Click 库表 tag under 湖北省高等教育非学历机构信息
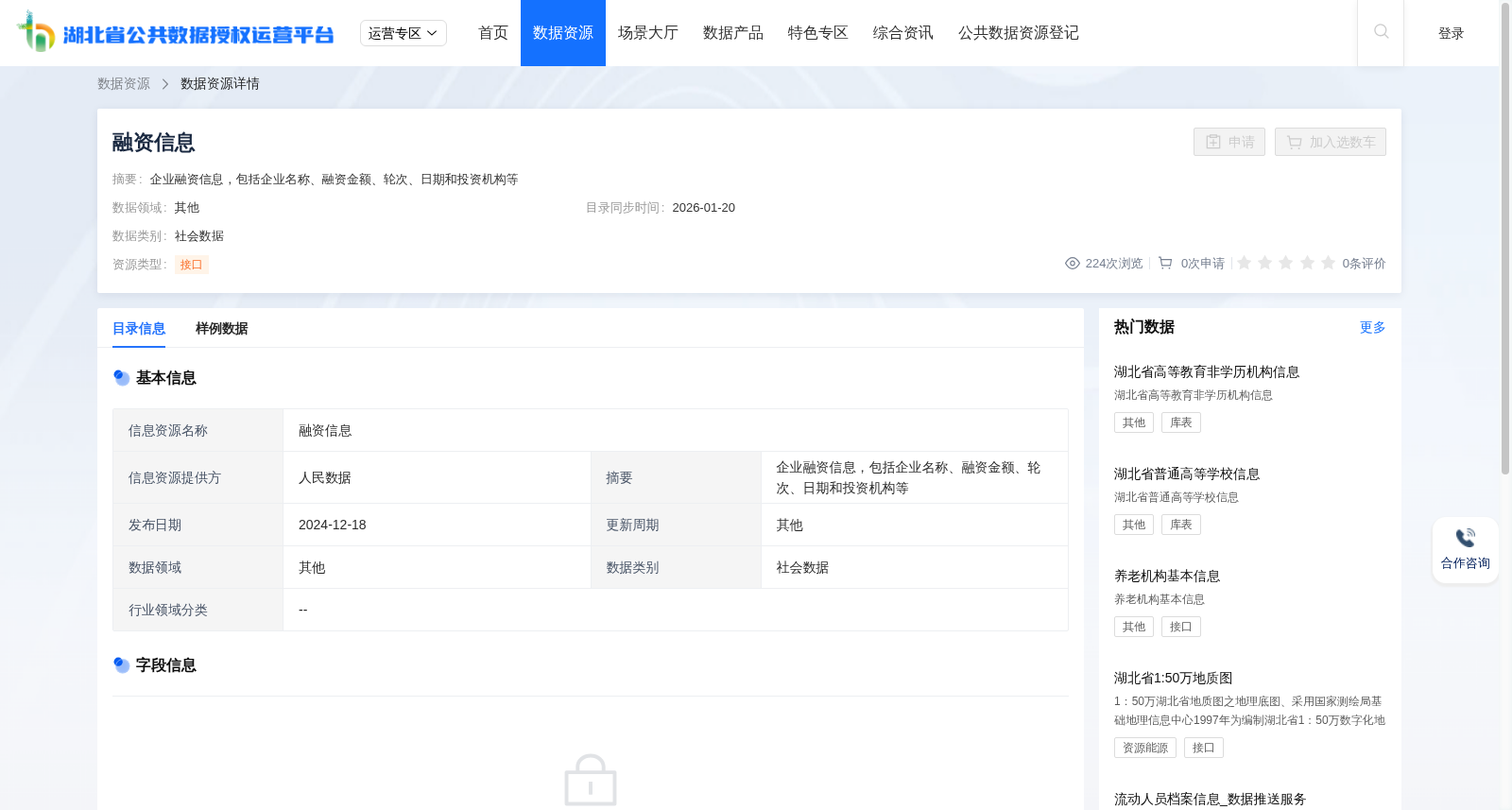This screenshot has width=1512, height=810. 1181,422
